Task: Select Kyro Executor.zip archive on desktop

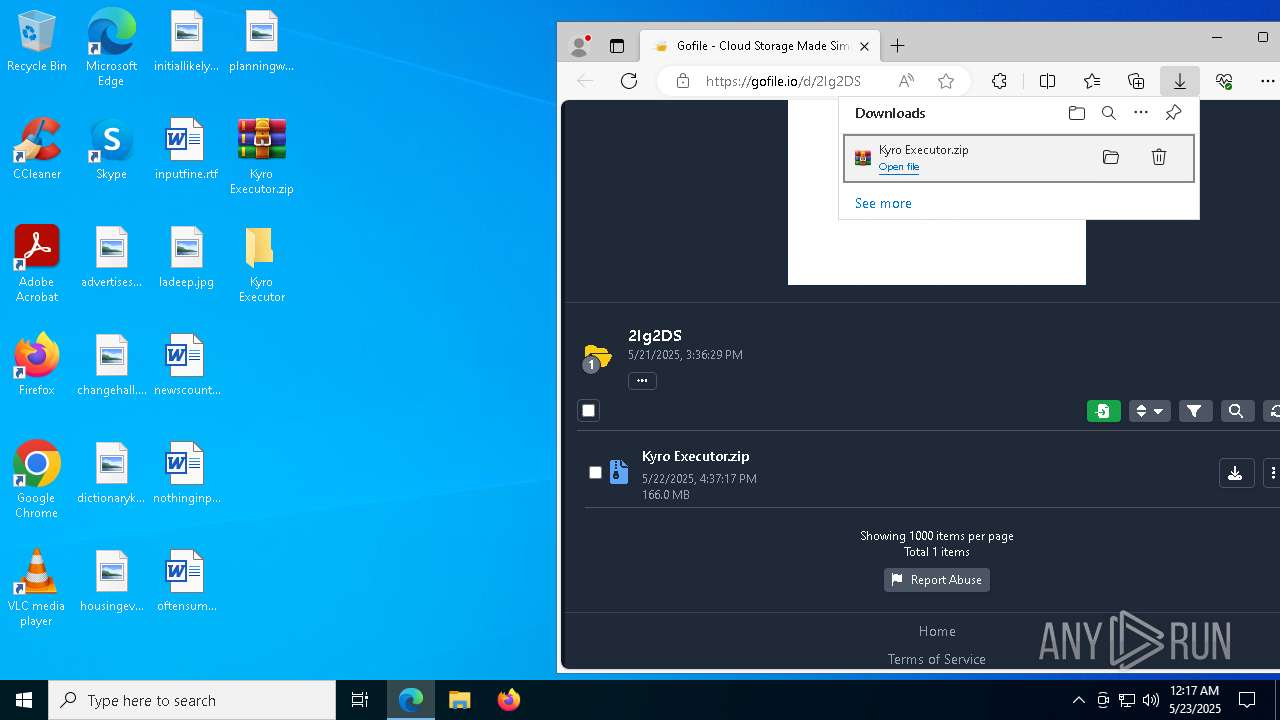Action: pyautogui.click(x=261, y=157)
